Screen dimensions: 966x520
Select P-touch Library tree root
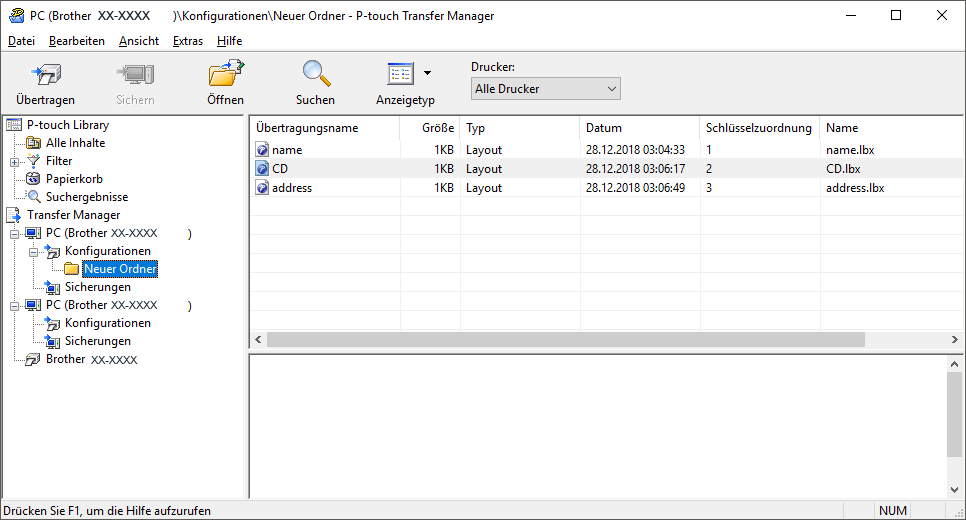pos(68,125)
